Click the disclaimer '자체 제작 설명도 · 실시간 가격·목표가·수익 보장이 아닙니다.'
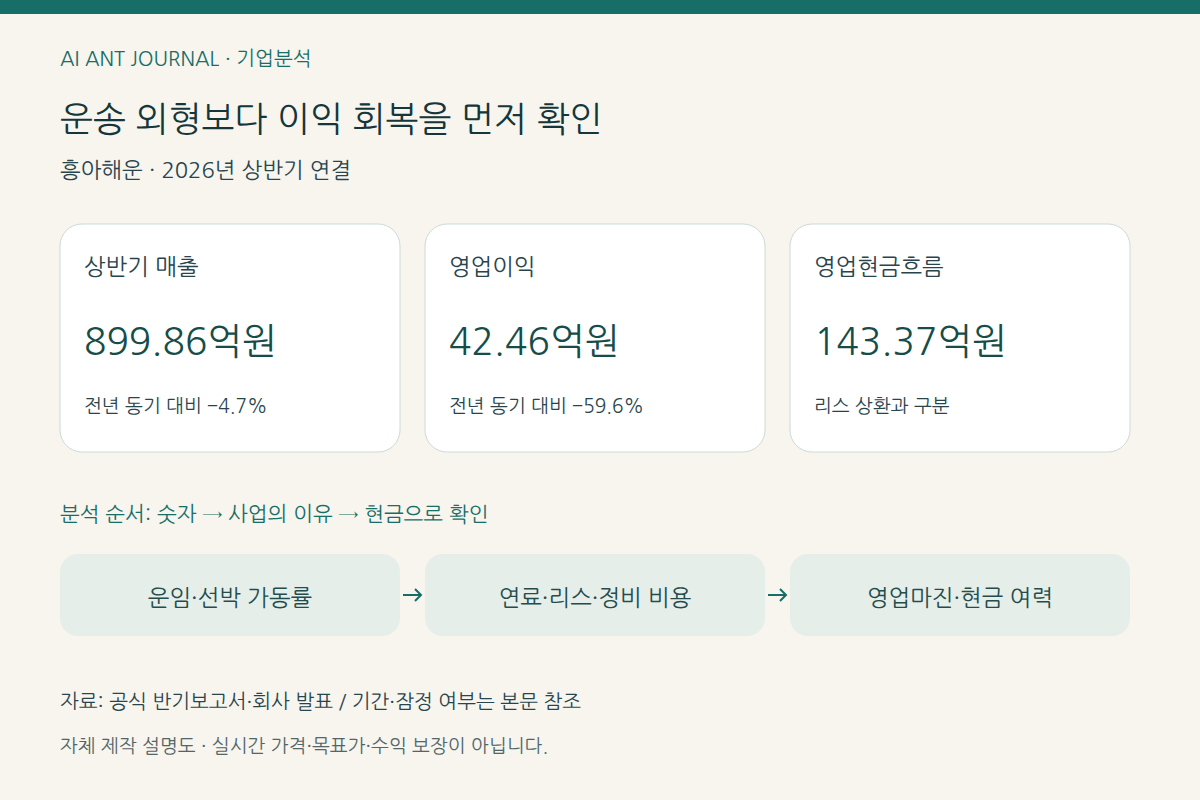1200x800 pixels. click(304, 746)
